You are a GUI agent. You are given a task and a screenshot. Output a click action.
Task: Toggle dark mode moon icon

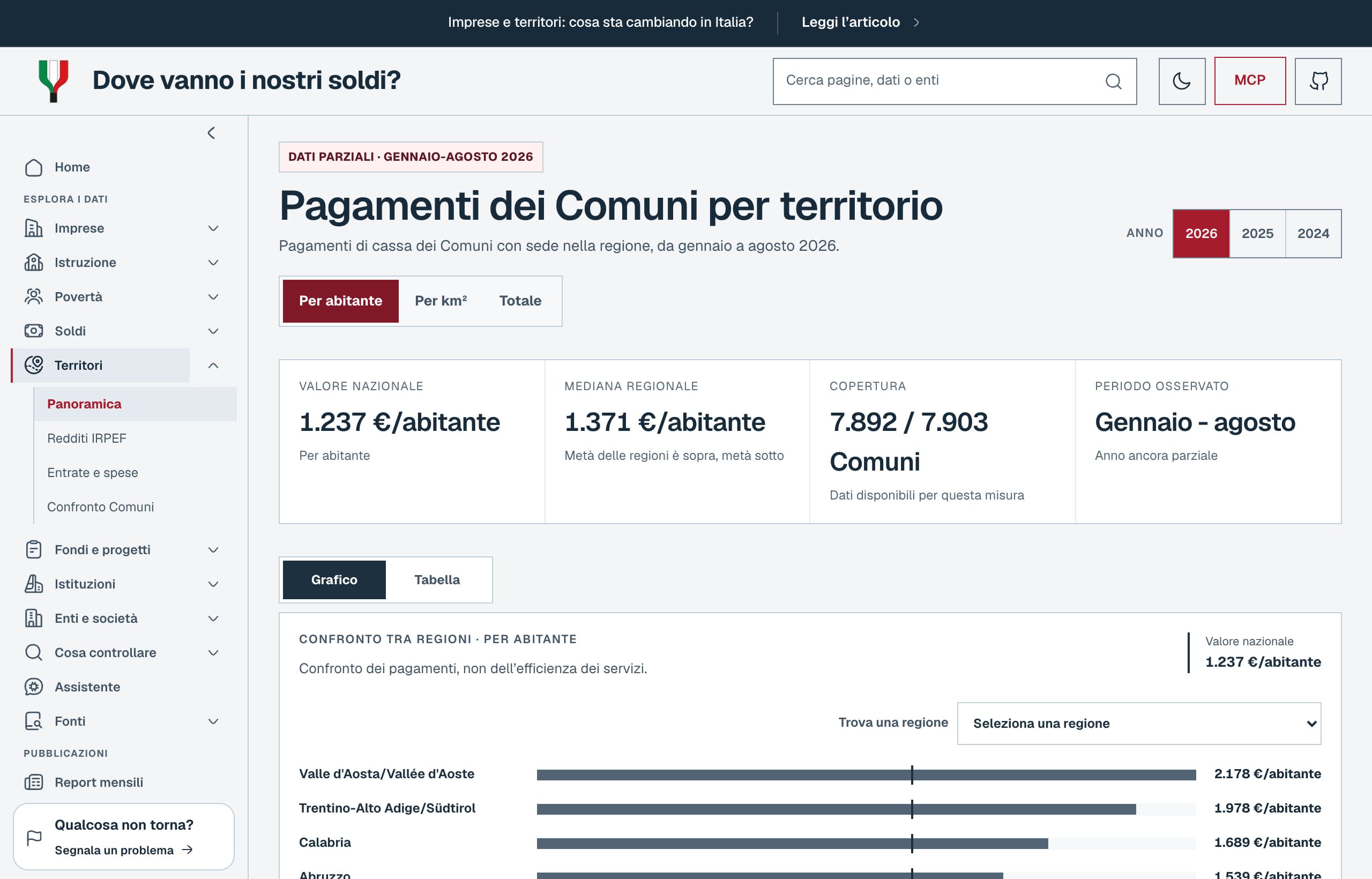click(x=1181, y=81)
